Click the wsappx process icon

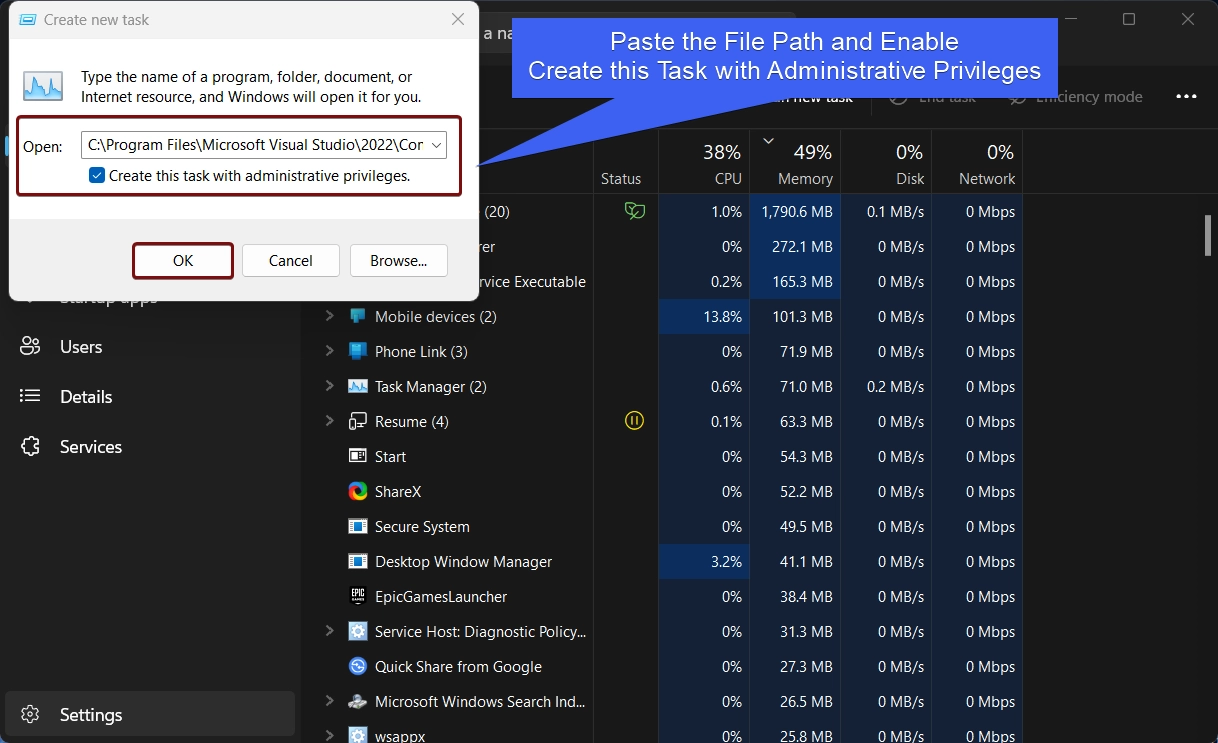(x=357, y=735)
